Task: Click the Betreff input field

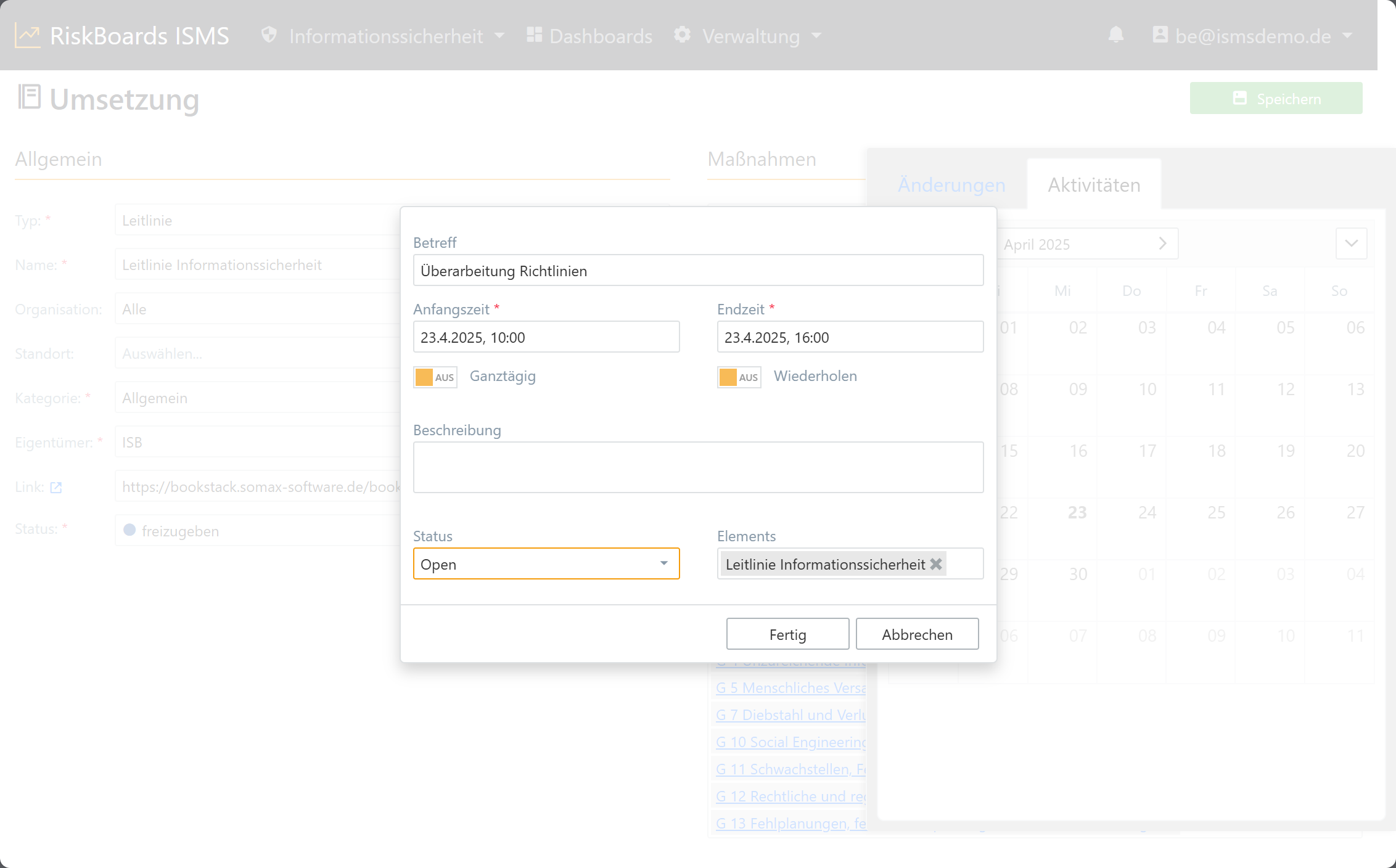Action: click(x=699, y=270)
